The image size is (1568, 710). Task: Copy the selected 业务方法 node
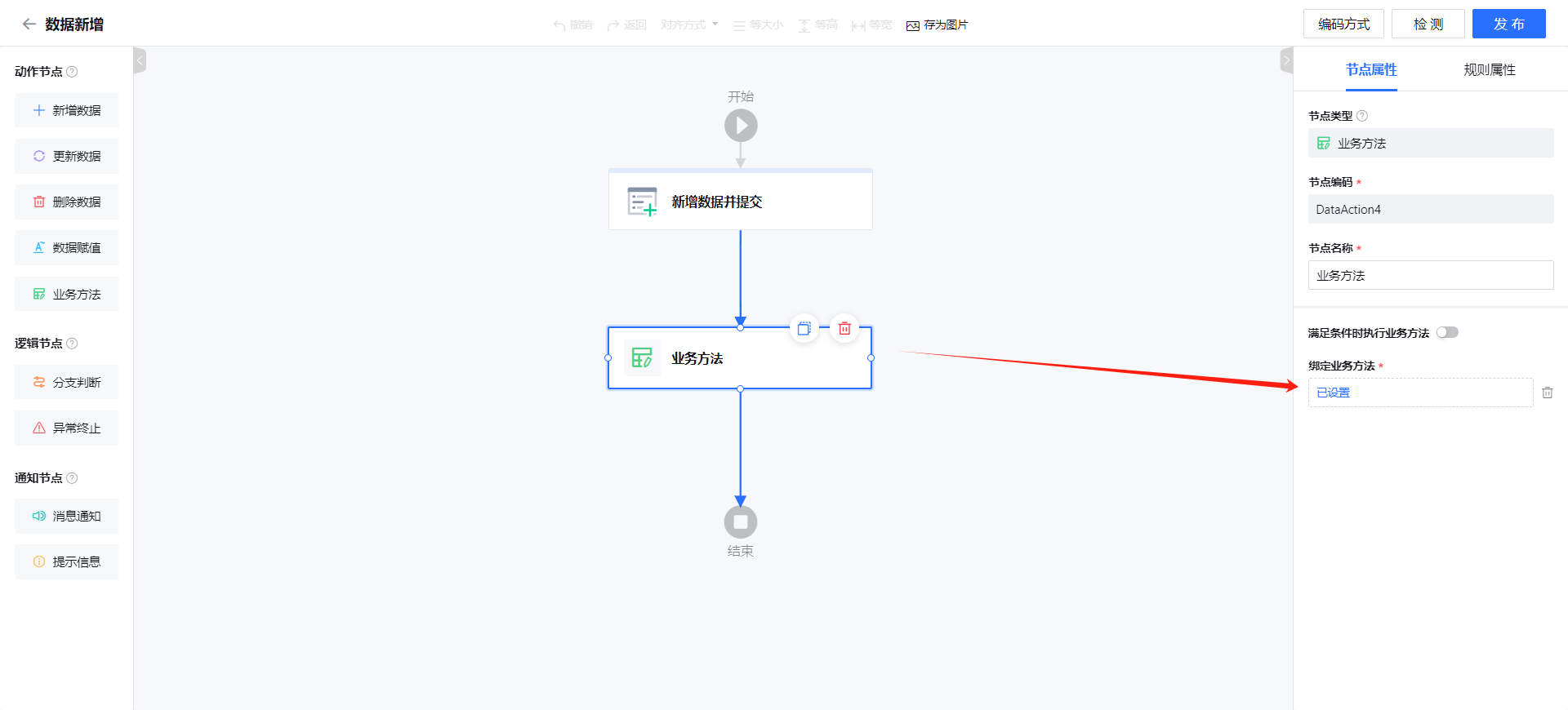pos(804,328)
